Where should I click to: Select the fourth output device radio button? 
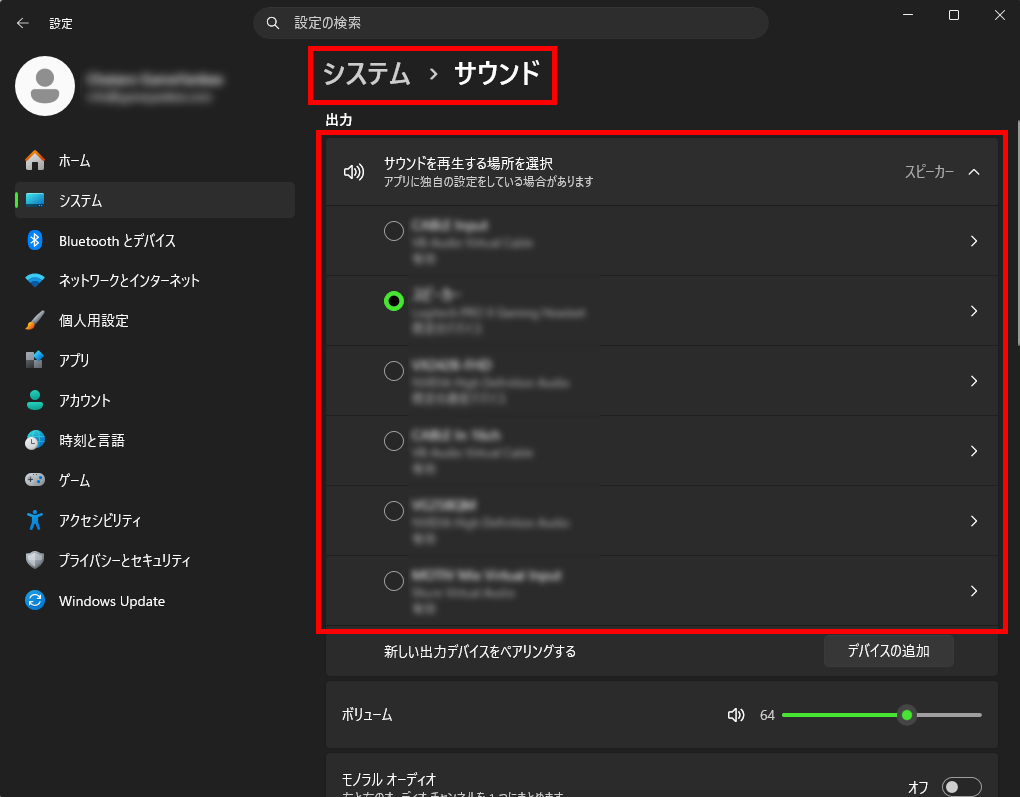click(394, 440)
